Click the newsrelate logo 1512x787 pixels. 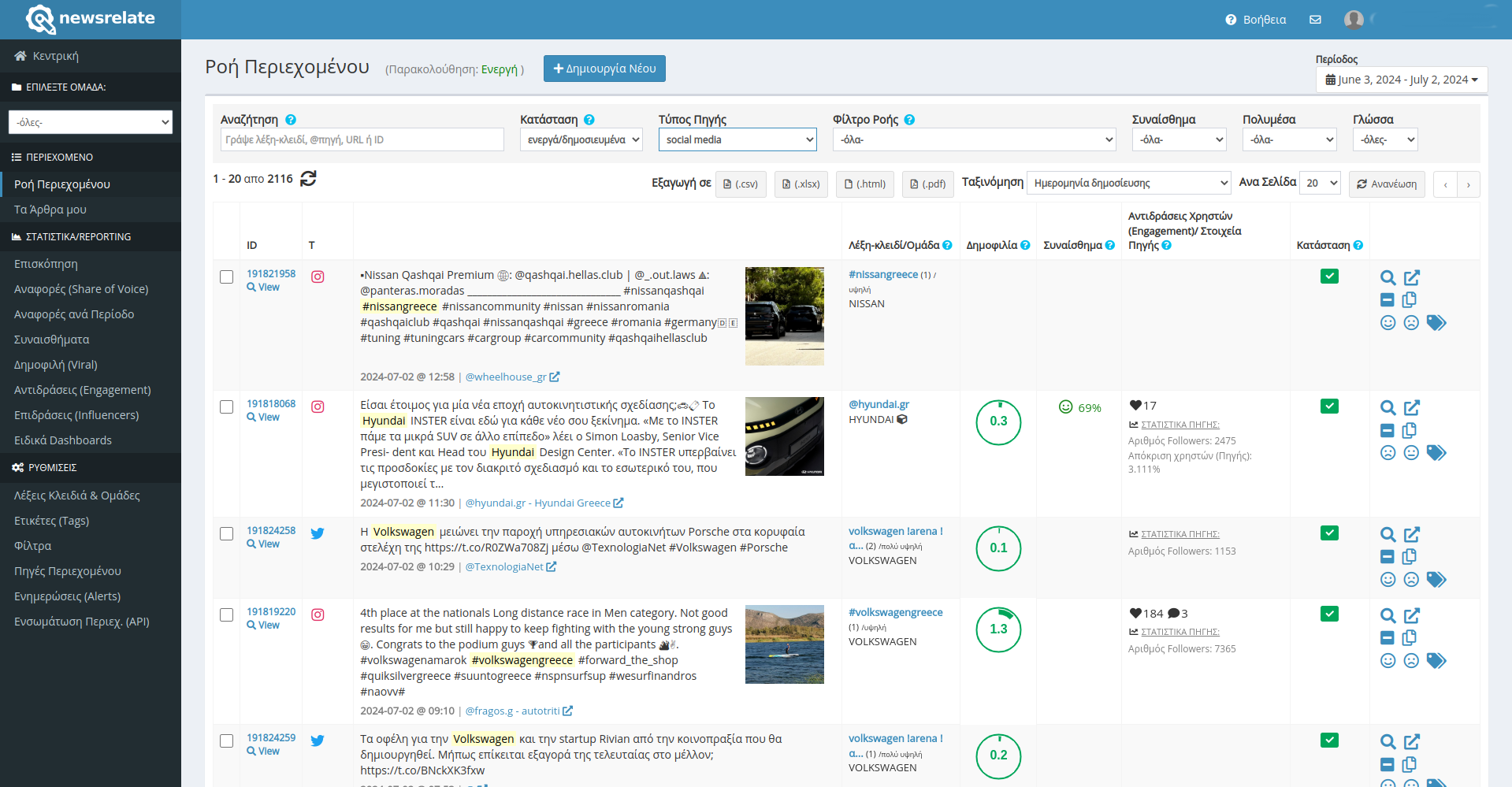point(91,19)
